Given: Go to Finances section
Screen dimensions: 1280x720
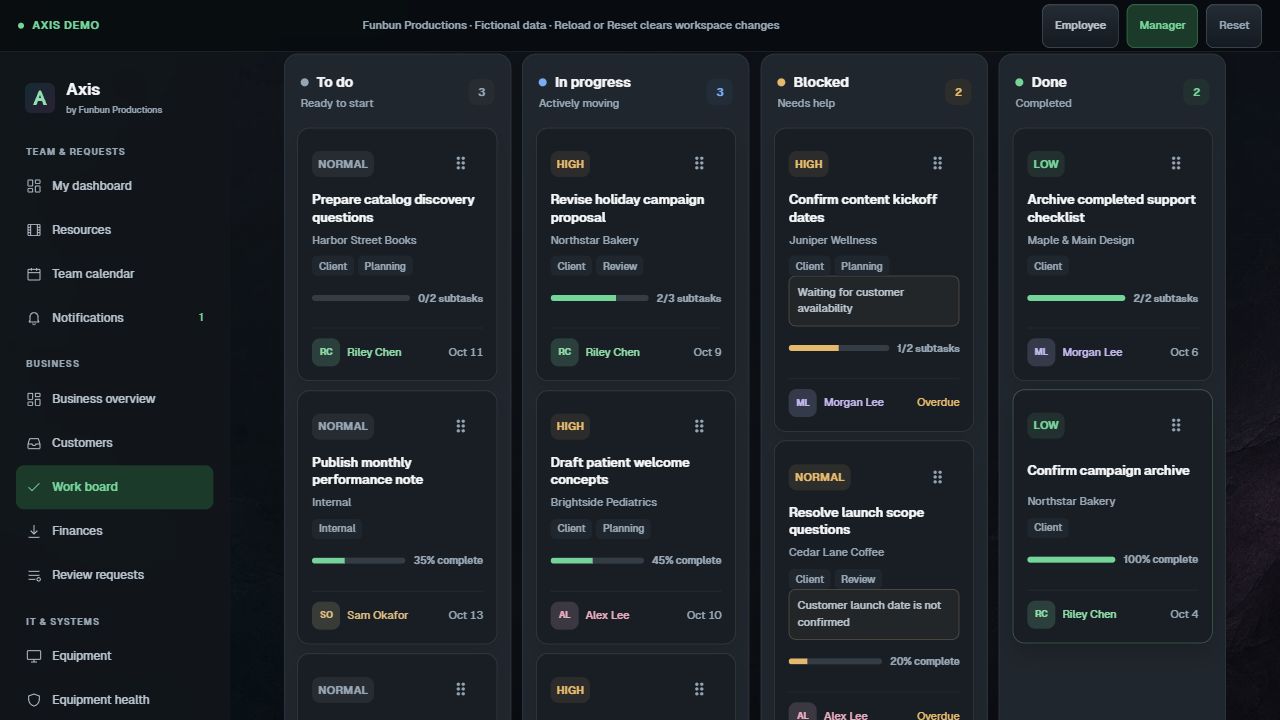Looking at the screenshot, I should (114, 531).
